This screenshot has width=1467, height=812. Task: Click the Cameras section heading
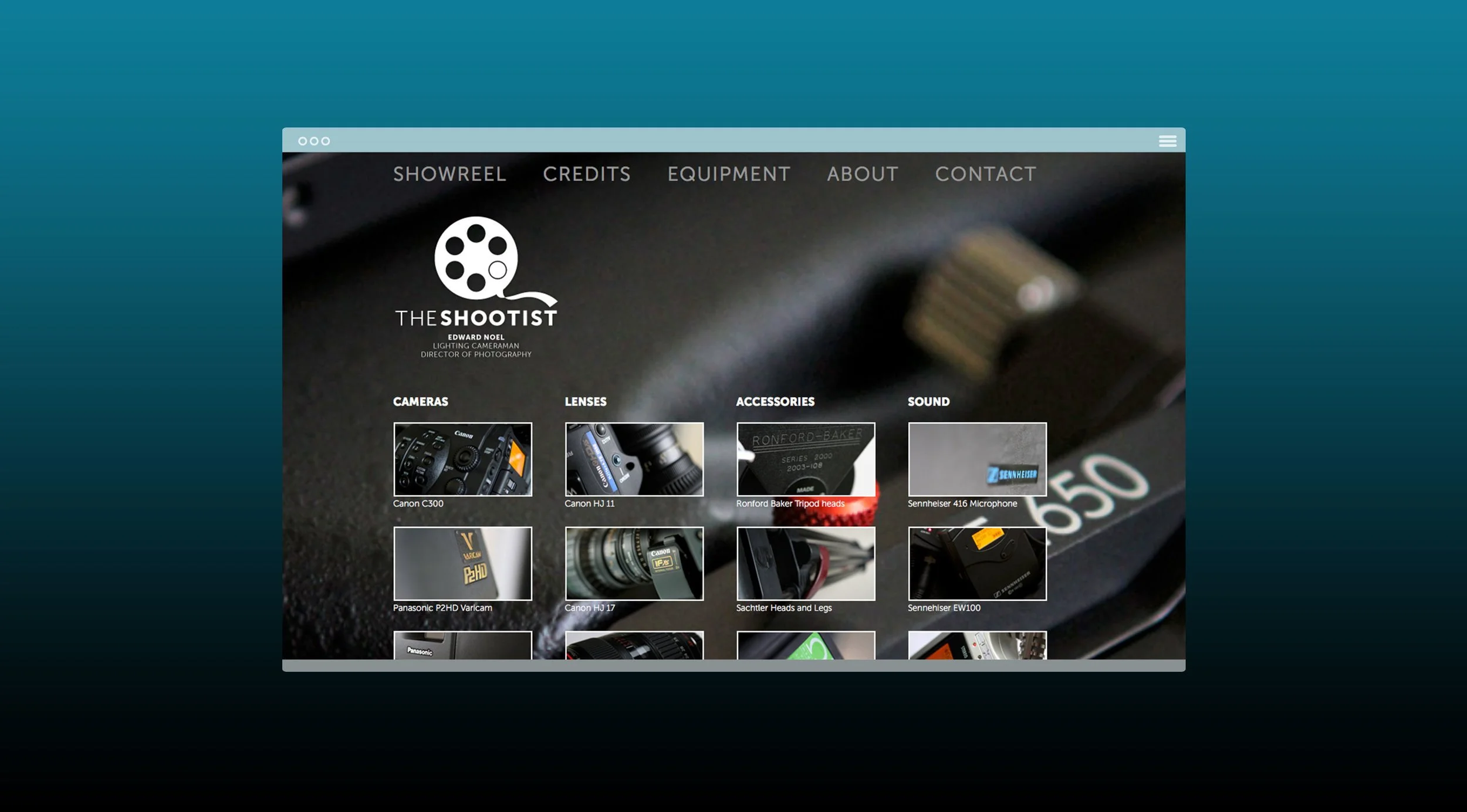[420, 401]
